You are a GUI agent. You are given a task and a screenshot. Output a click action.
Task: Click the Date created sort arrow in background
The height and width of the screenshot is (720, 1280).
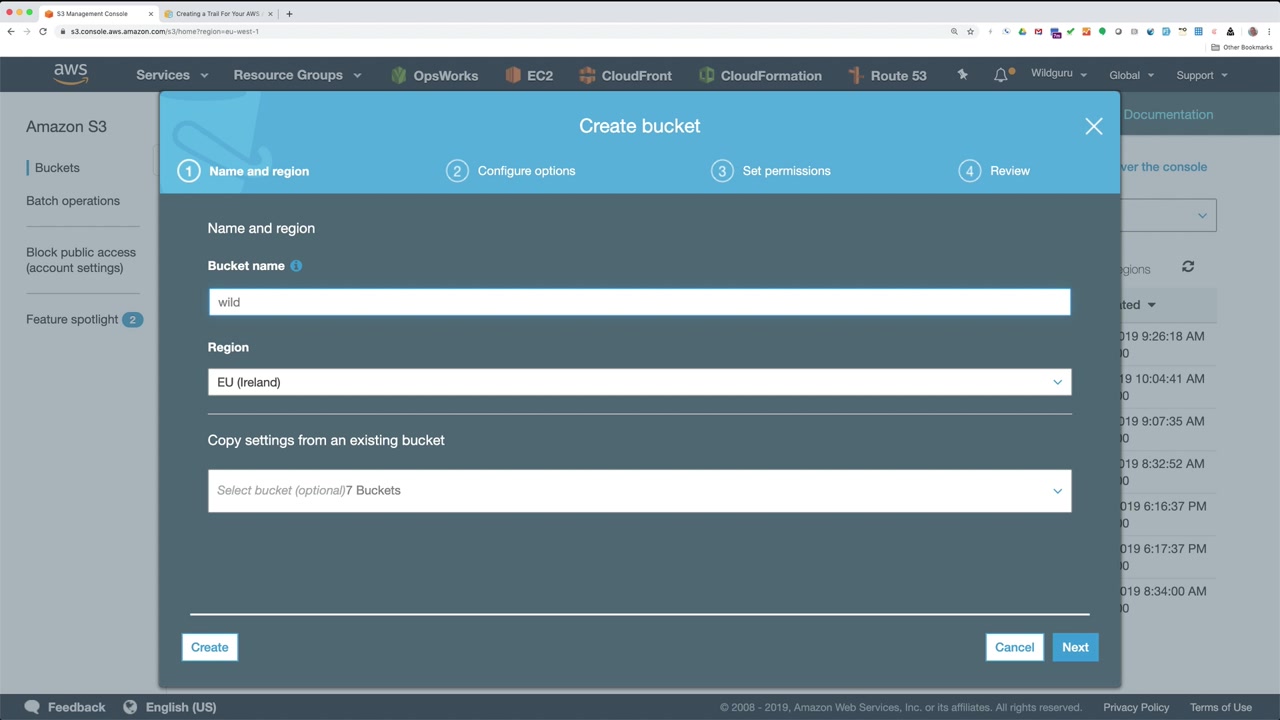click(x=1151, y=305)
